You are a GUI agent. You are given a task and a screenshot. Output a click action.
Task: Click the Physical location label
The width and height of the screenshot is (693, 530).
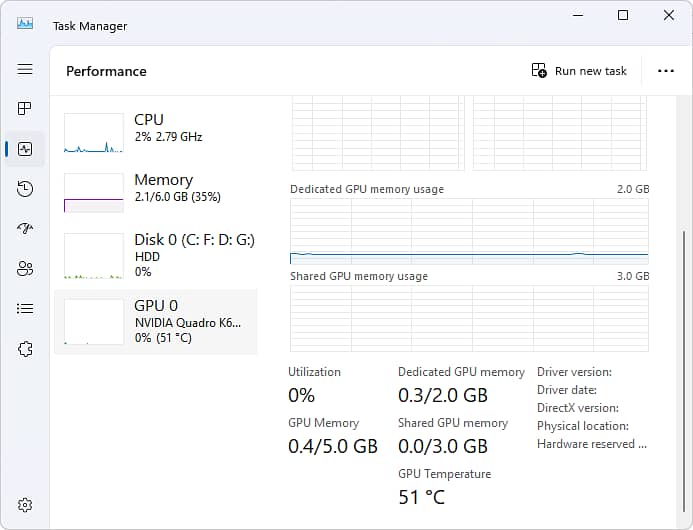coord(583,426)
